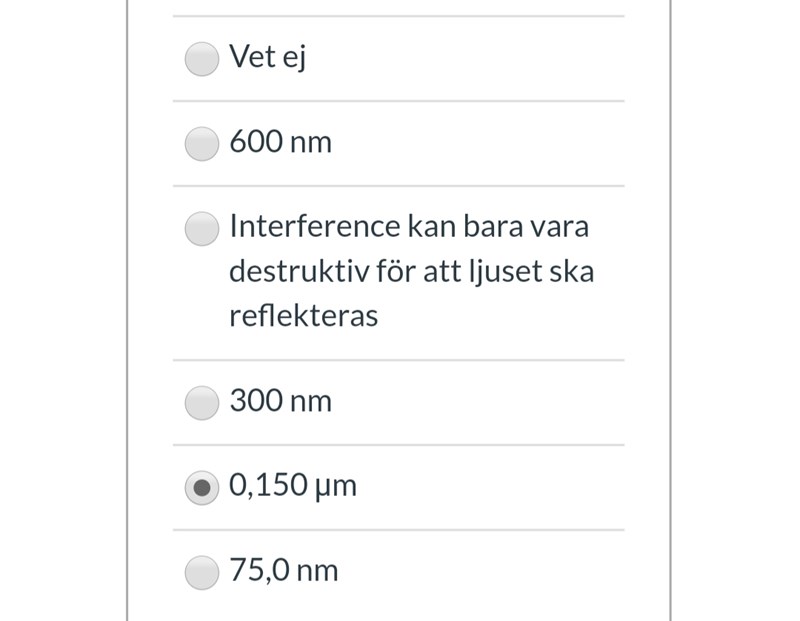800x621 pixels.
Task: Click the "0,150 µm" answer text
Action: (x=292, y=486)
